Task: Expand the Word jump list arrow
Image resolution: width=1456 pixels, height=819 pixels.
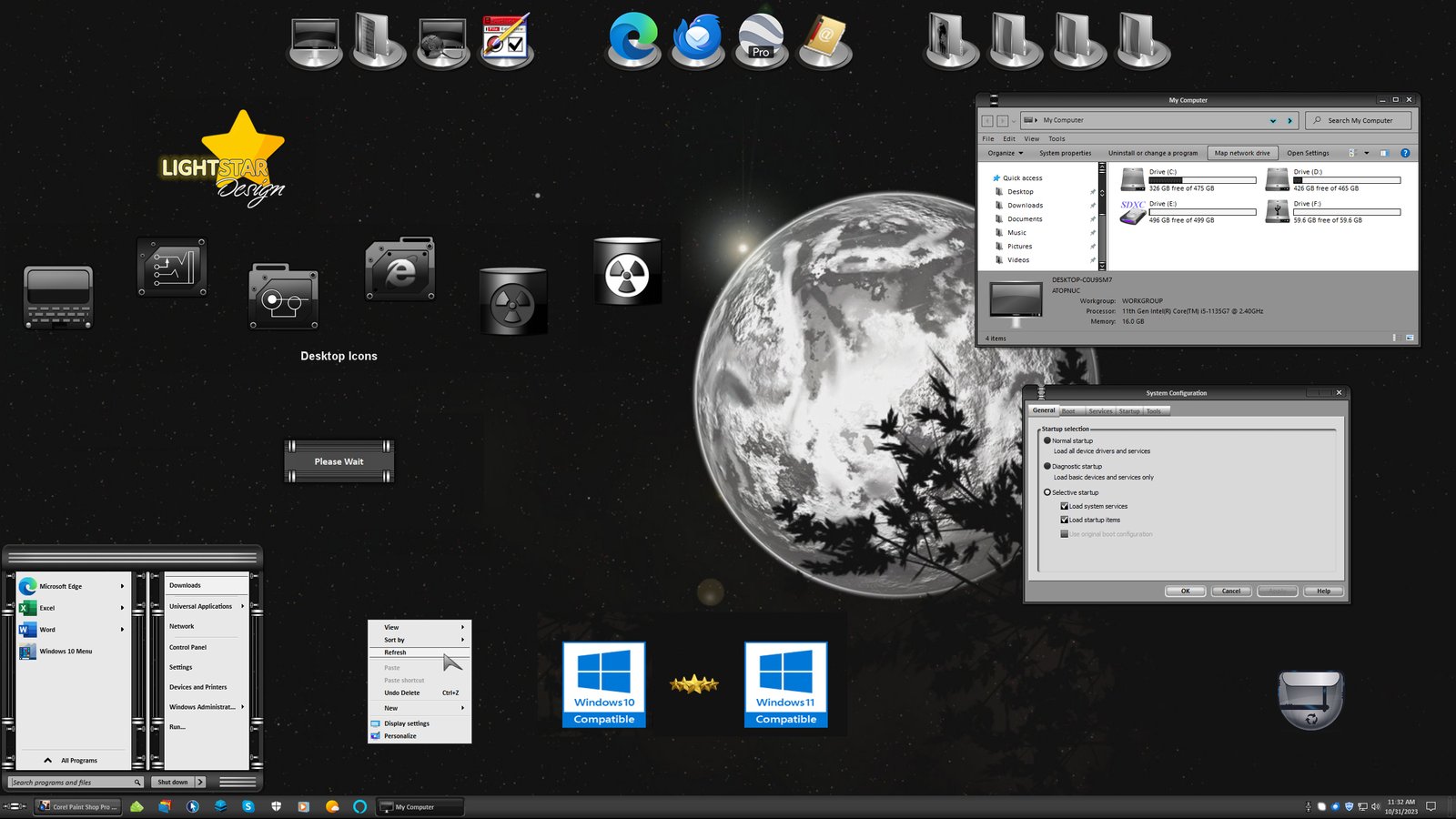Action: (x=122, y=630)
